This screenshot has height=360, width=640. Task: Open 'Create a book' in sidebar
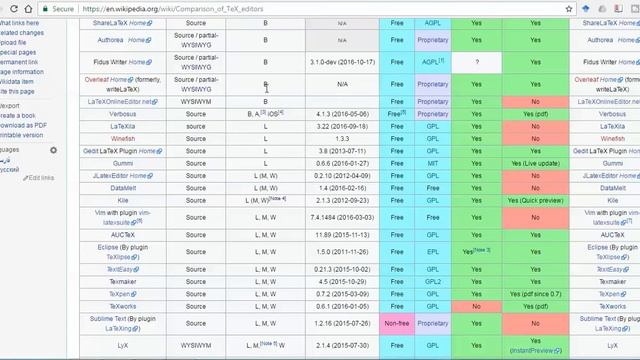pyautogui.click(x=18, y=116)
